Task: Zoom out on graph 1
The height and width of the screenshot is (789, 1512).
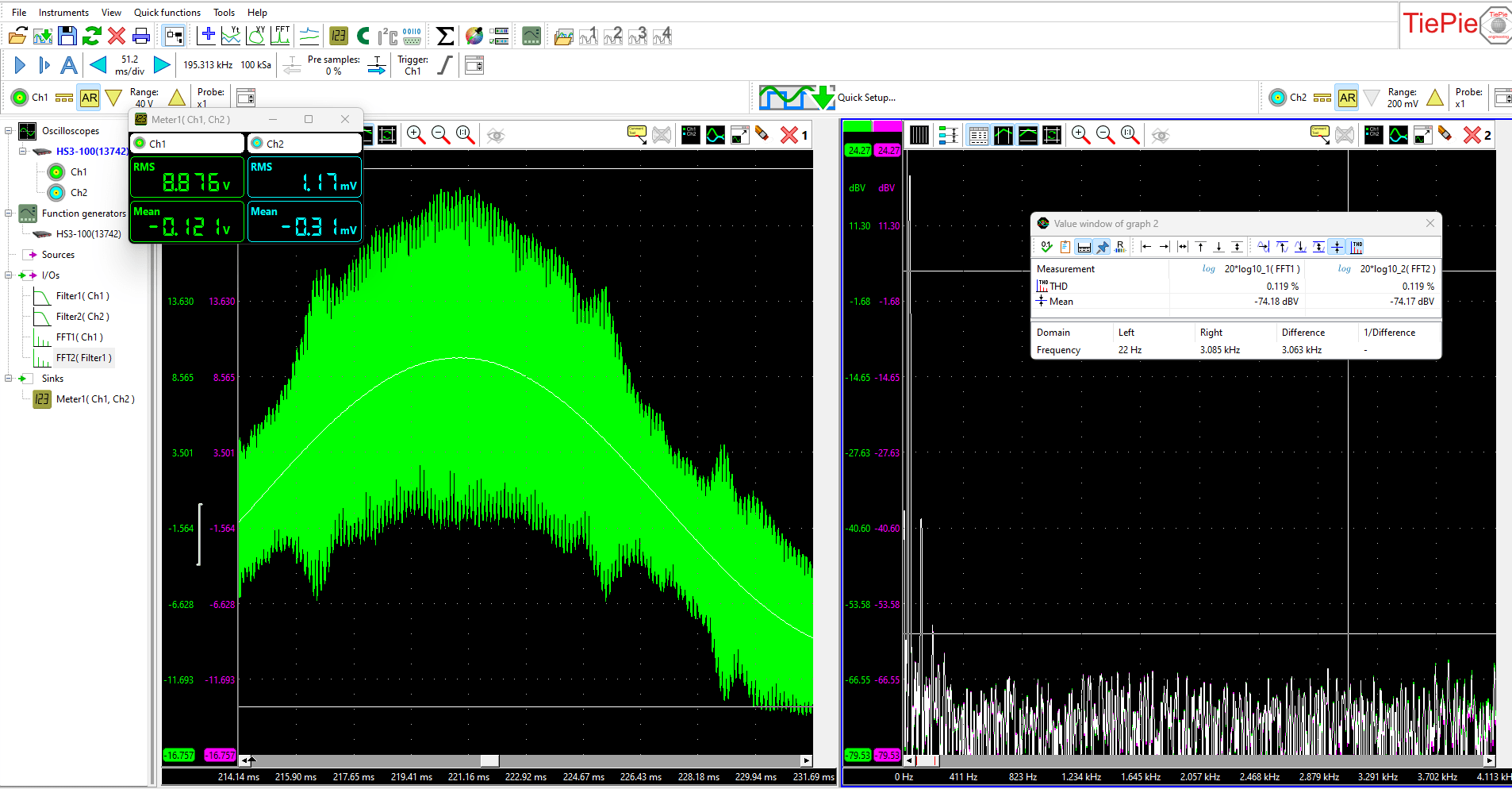Action: (440, 135)
